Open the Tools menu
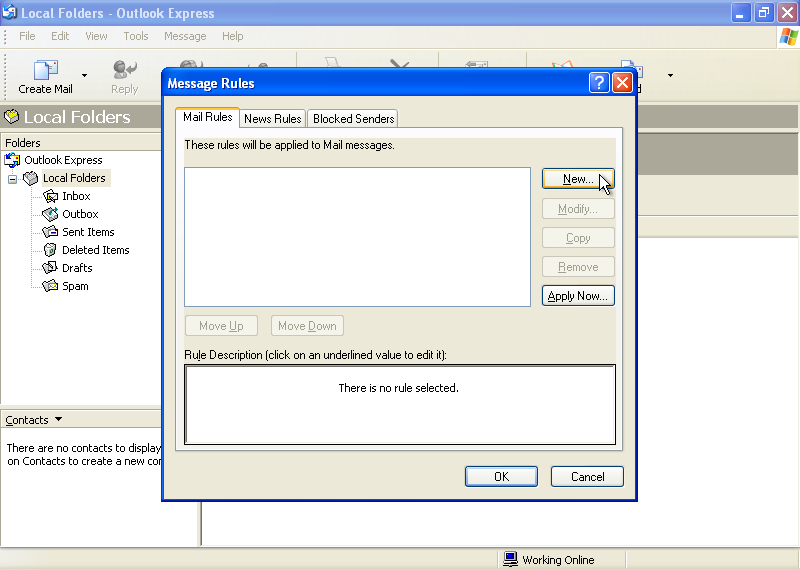800x570 pixels. point(136,36)
